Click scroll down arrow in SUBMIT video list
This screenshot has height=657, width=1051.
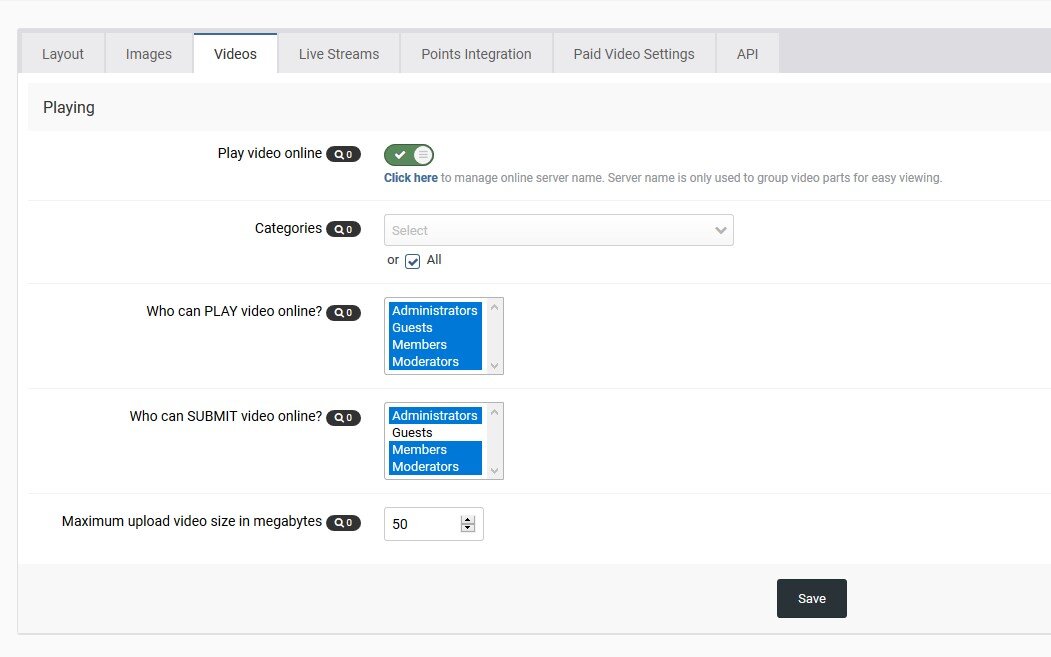coord(495,471)
